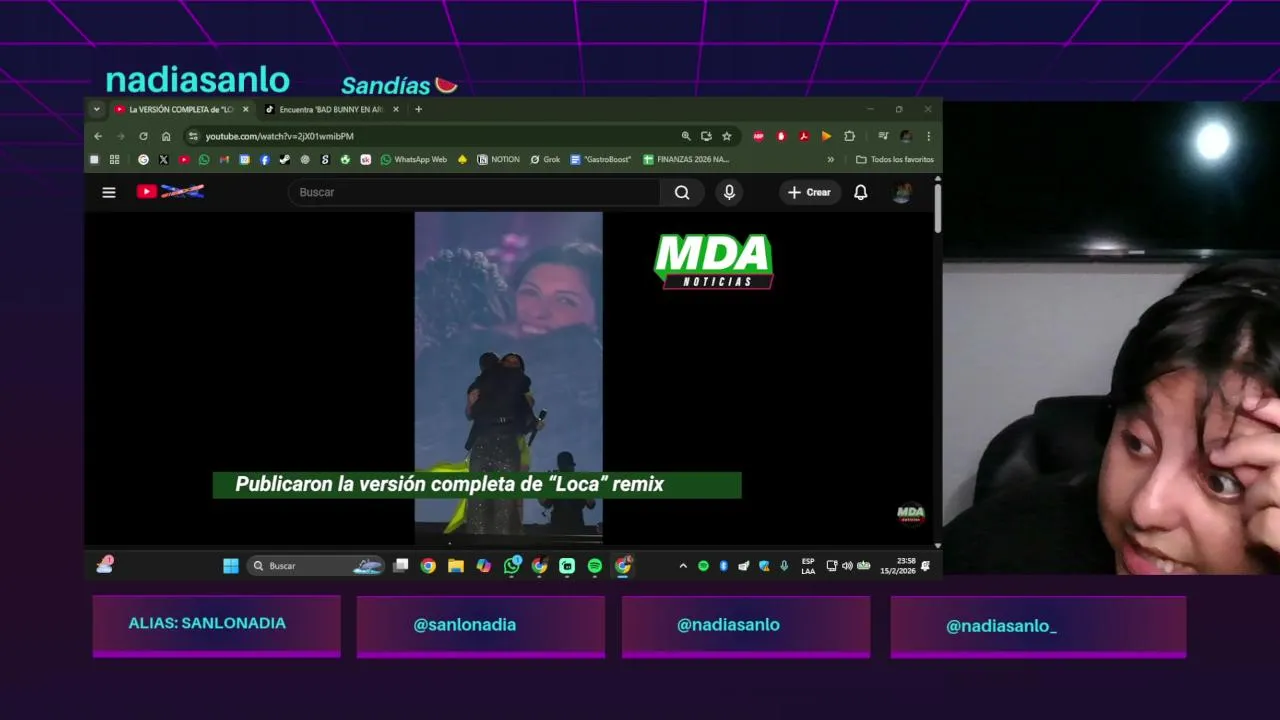Open WhatsApp from the taskbar
Image resolution: width=1280 pixels, height=720 pixels.
(512, 566)
